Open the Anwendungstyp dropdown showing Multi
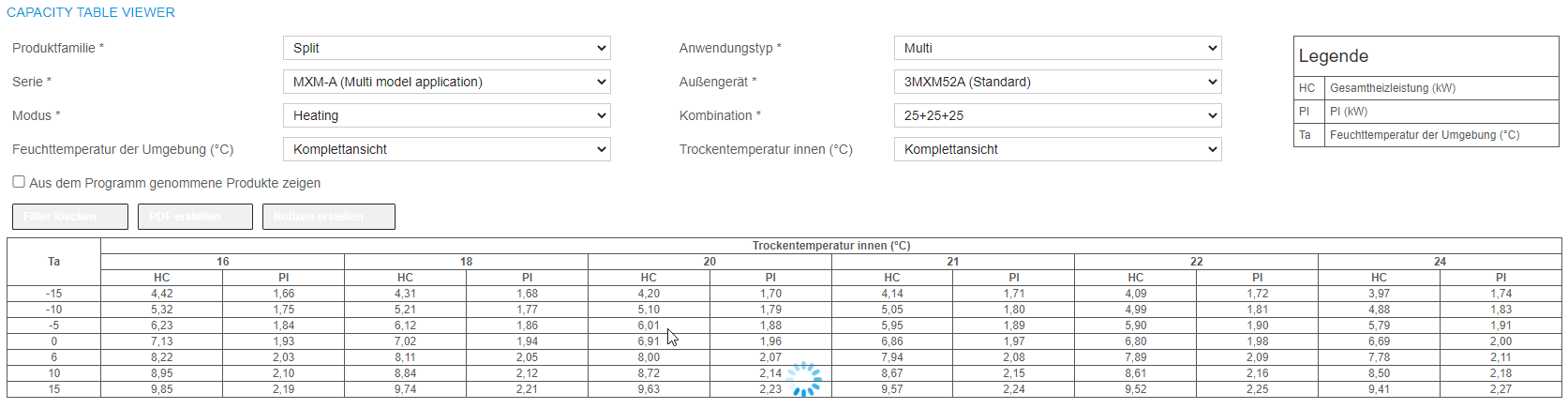 click(x=1057, y=48)
